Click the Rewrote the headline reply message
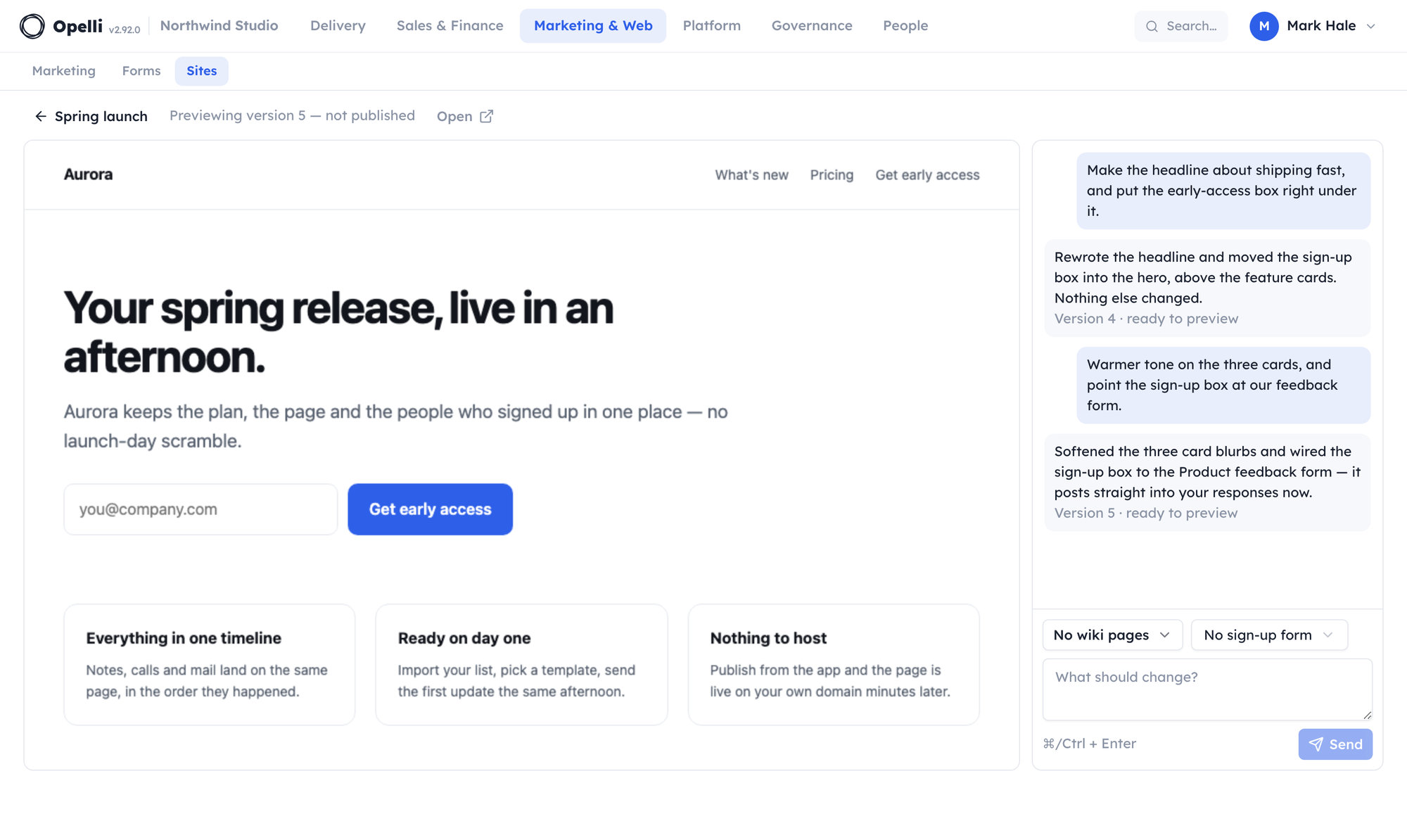The width and height of the screenshot is (1407, 840). pos(1207,288)
